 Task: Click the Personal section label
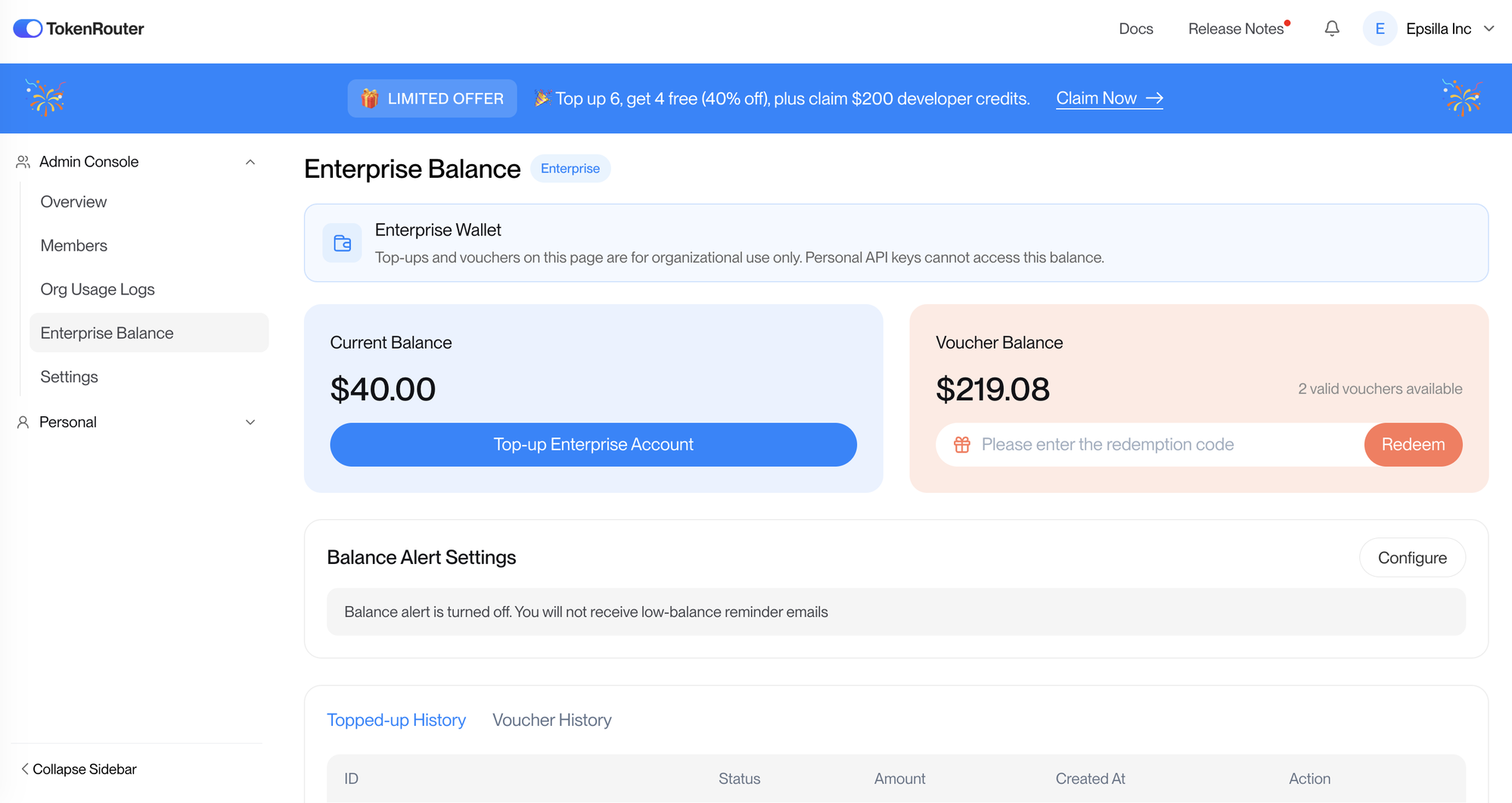[x=68, y=422]
